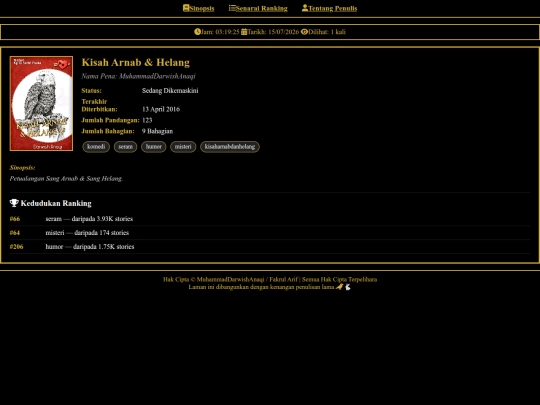Click the list icon beside Senarai Ranking
540x405 pixels.
[x=232, y=8]
